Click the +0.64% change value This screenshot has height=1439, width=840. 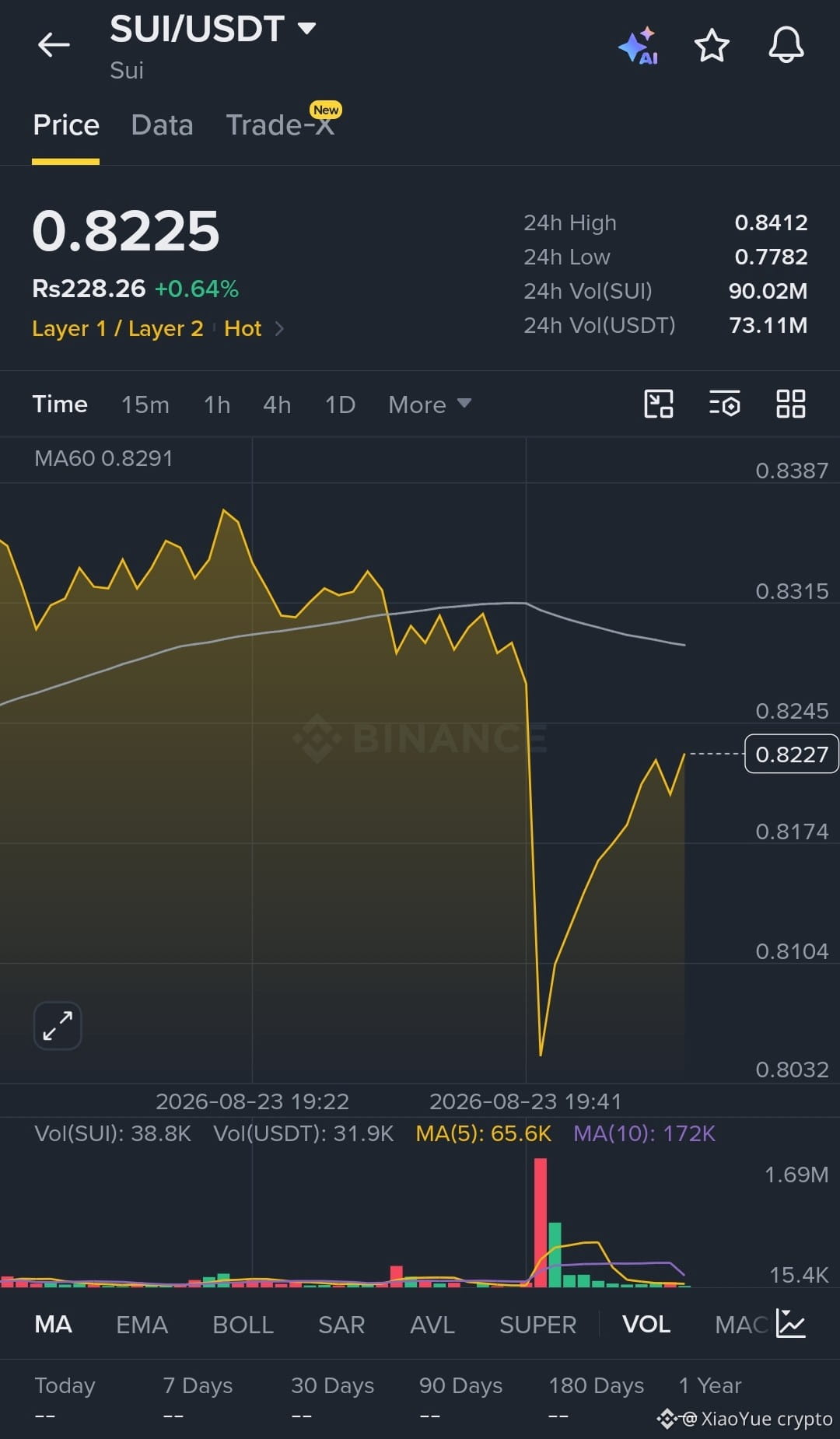[x=197, y=289]
